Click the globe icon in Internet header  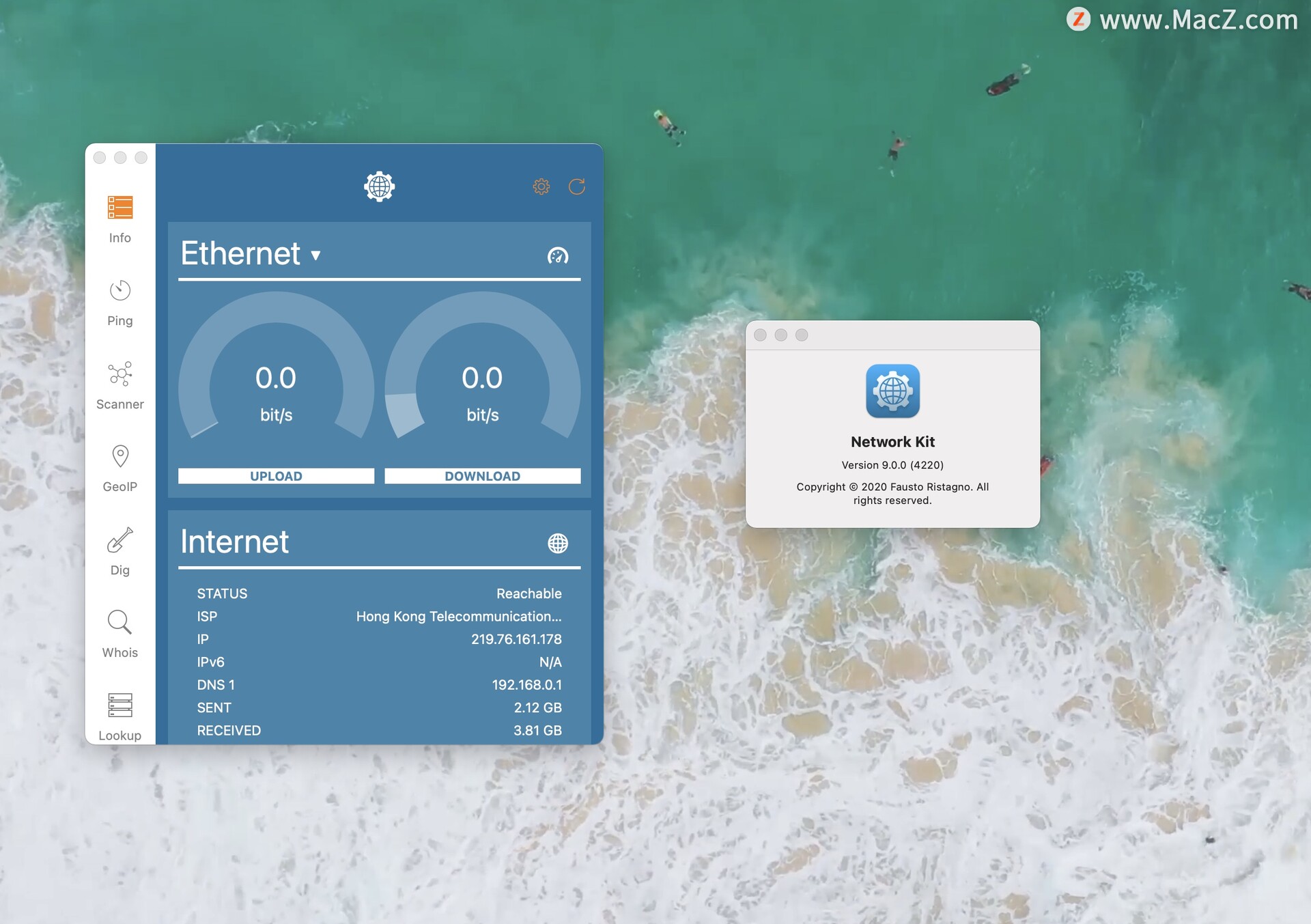click(x=558, y=543)
